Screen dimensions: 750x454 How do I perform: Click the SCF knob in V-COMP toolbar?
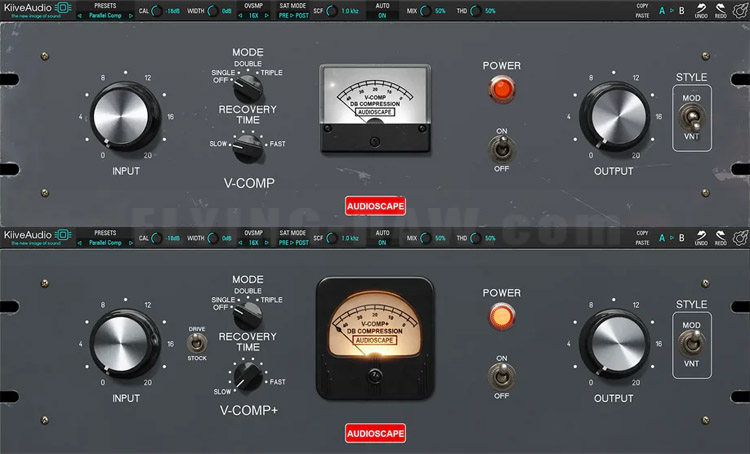(332, 11)
